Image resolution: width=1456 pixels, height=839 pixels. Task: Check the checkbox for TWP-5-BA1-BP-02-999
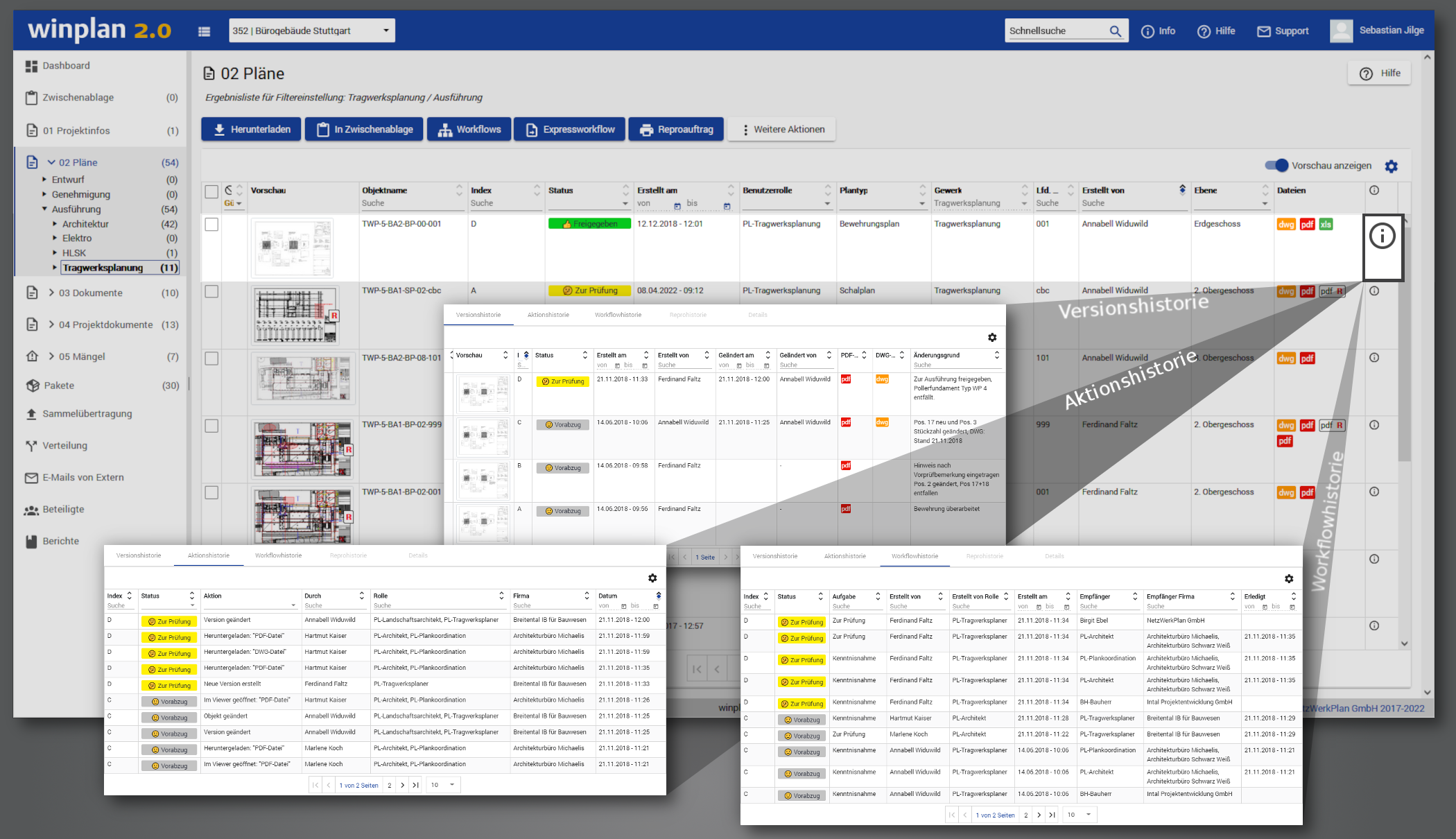click(211, 426)
